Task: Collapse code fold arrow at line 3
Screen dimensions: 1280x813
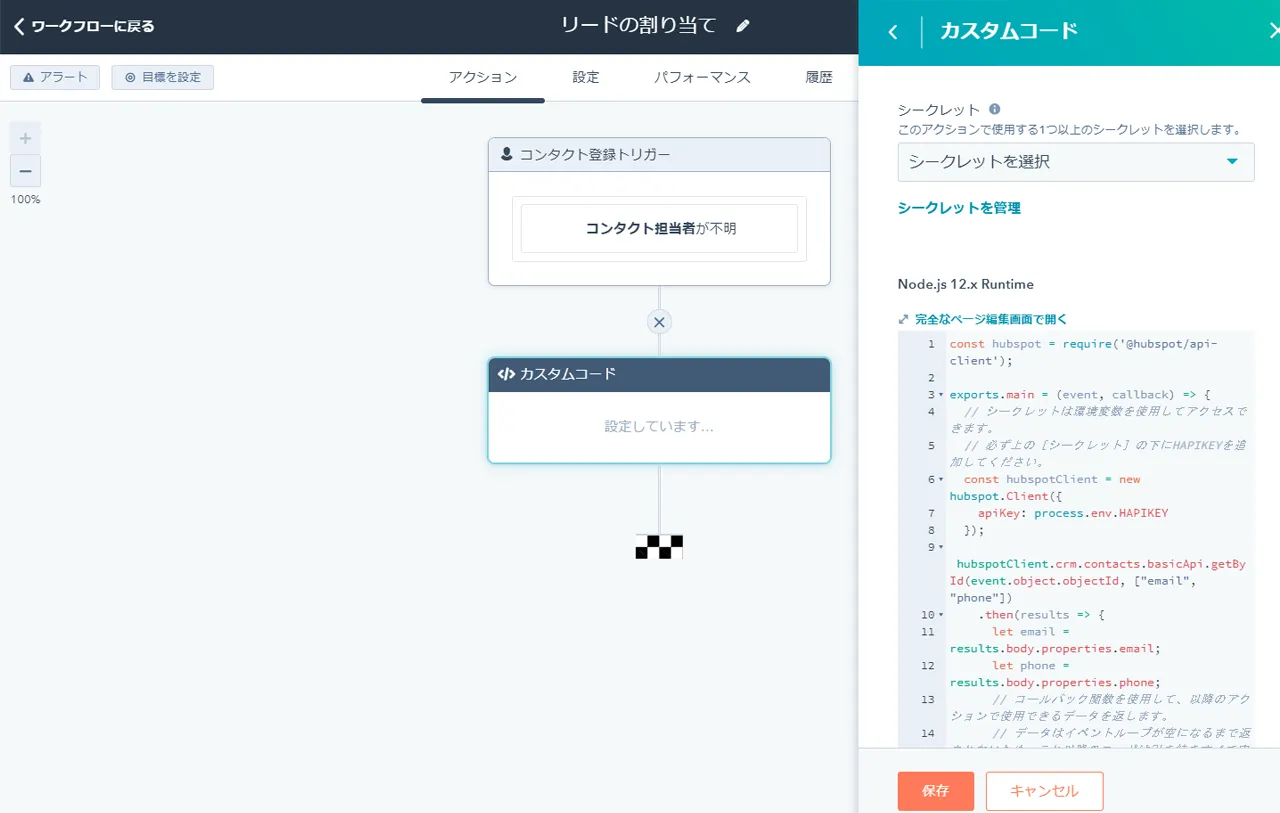Action: click(x=941, y=395)
